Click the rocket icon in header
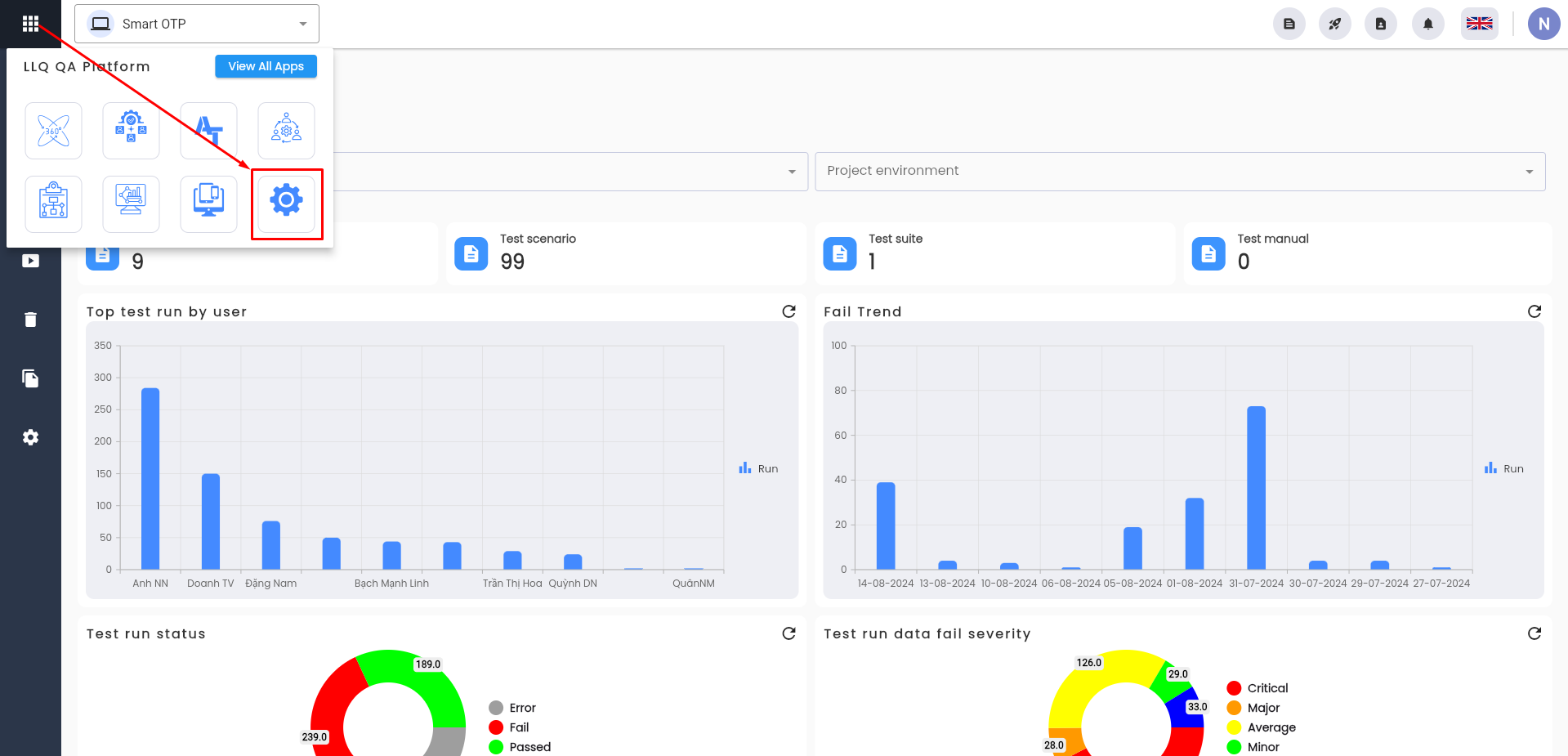The height and width of the screenshot is (756, 1568). 1334,24
